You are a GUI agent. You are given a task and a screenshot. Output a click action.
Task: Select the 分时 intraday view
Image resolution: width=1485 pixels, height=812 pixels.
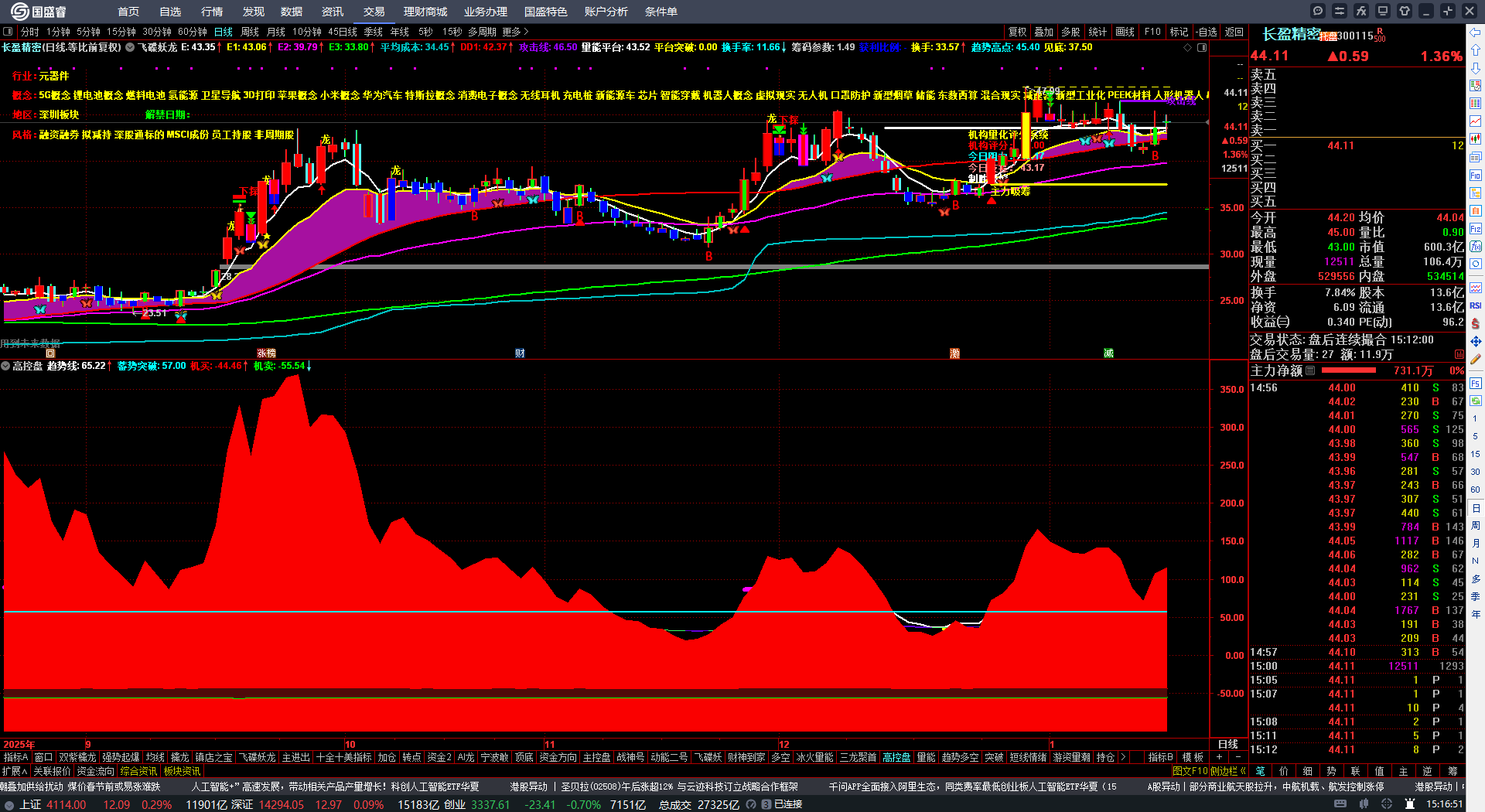30,32
